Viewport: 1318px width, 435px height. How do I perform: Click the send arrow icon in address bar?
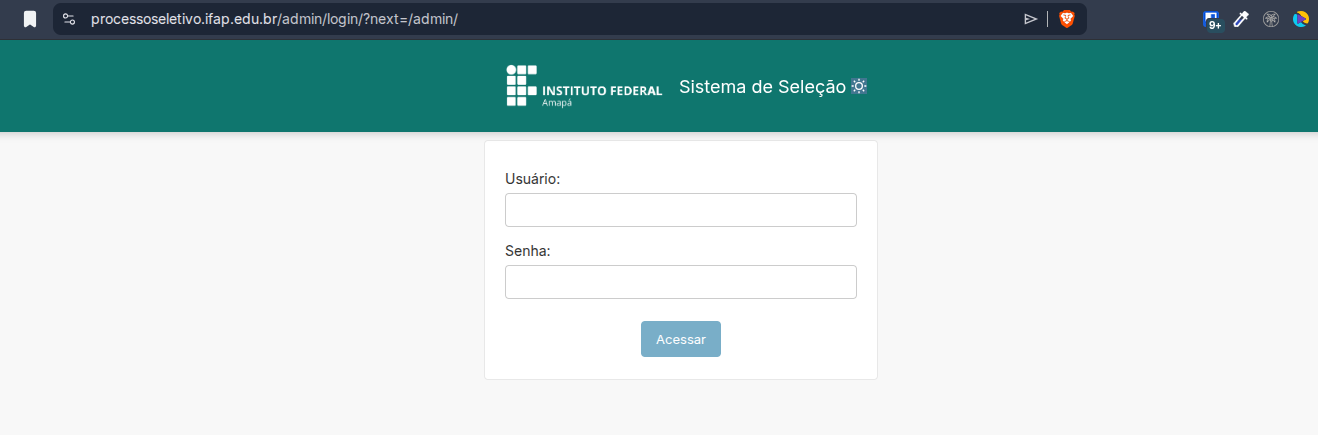(1030, 19)
